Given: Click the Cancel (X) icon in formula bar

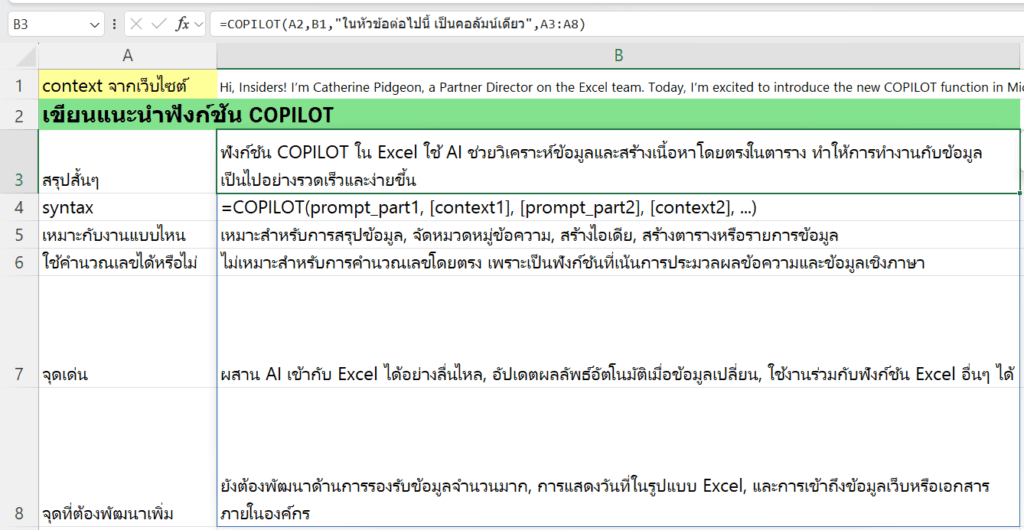Looking at the screenshot, I should [136, 23].
